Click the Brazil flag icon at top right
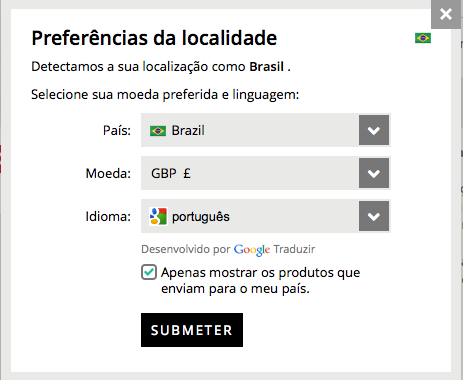Screen dimensions: 463x380 [x=423, y=38]
